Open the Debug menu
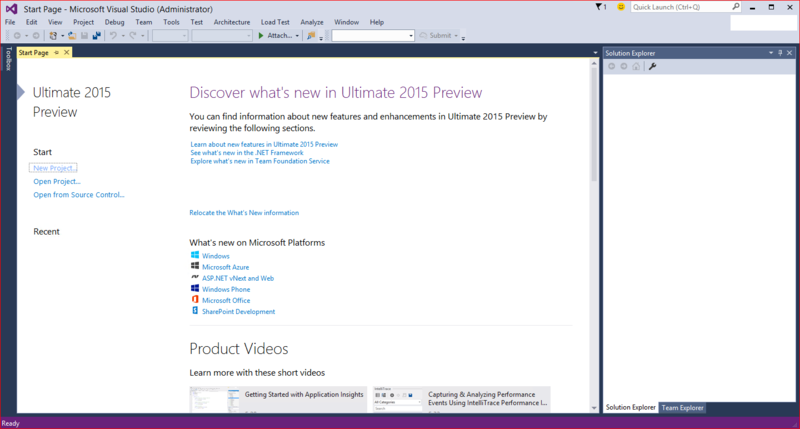 pos(114,22)
